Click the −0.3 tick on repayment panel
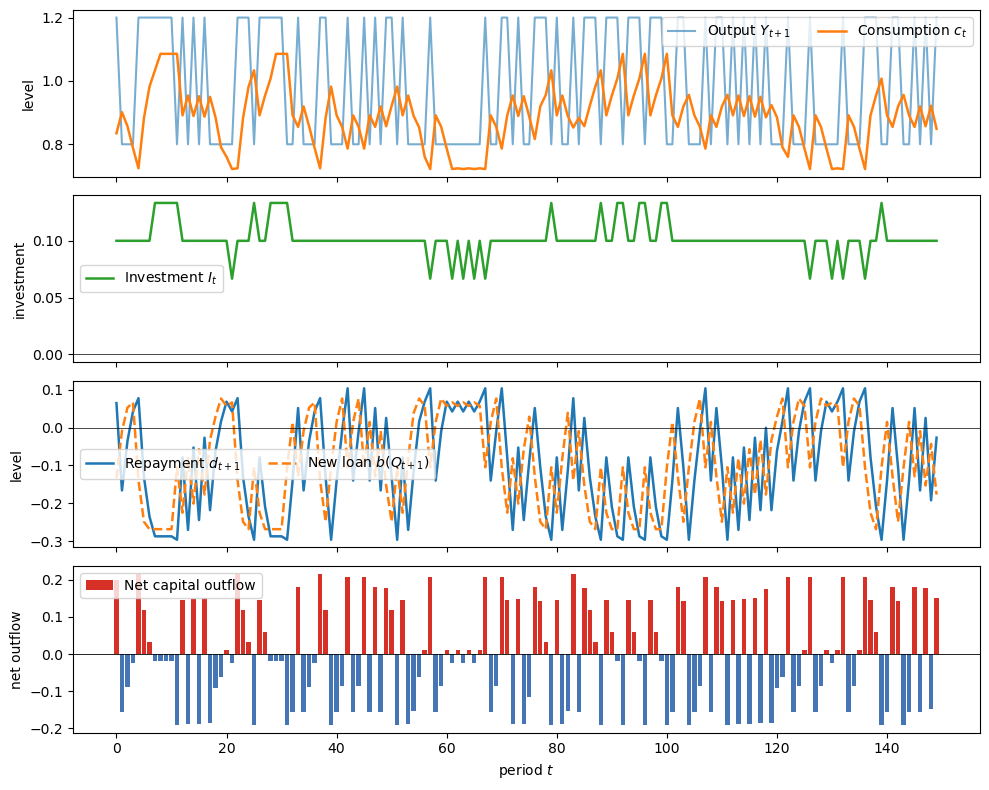 pos(47,542)
